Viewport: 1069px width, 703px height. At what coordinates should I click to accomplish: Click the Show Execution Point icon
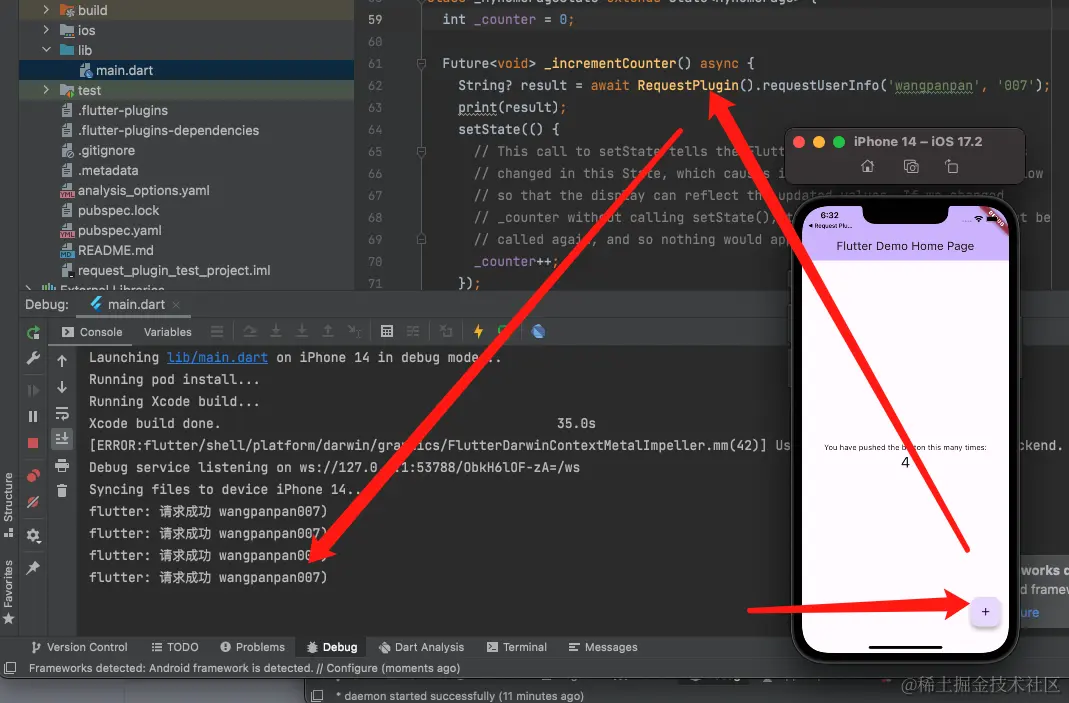click(x=217, y=331)
